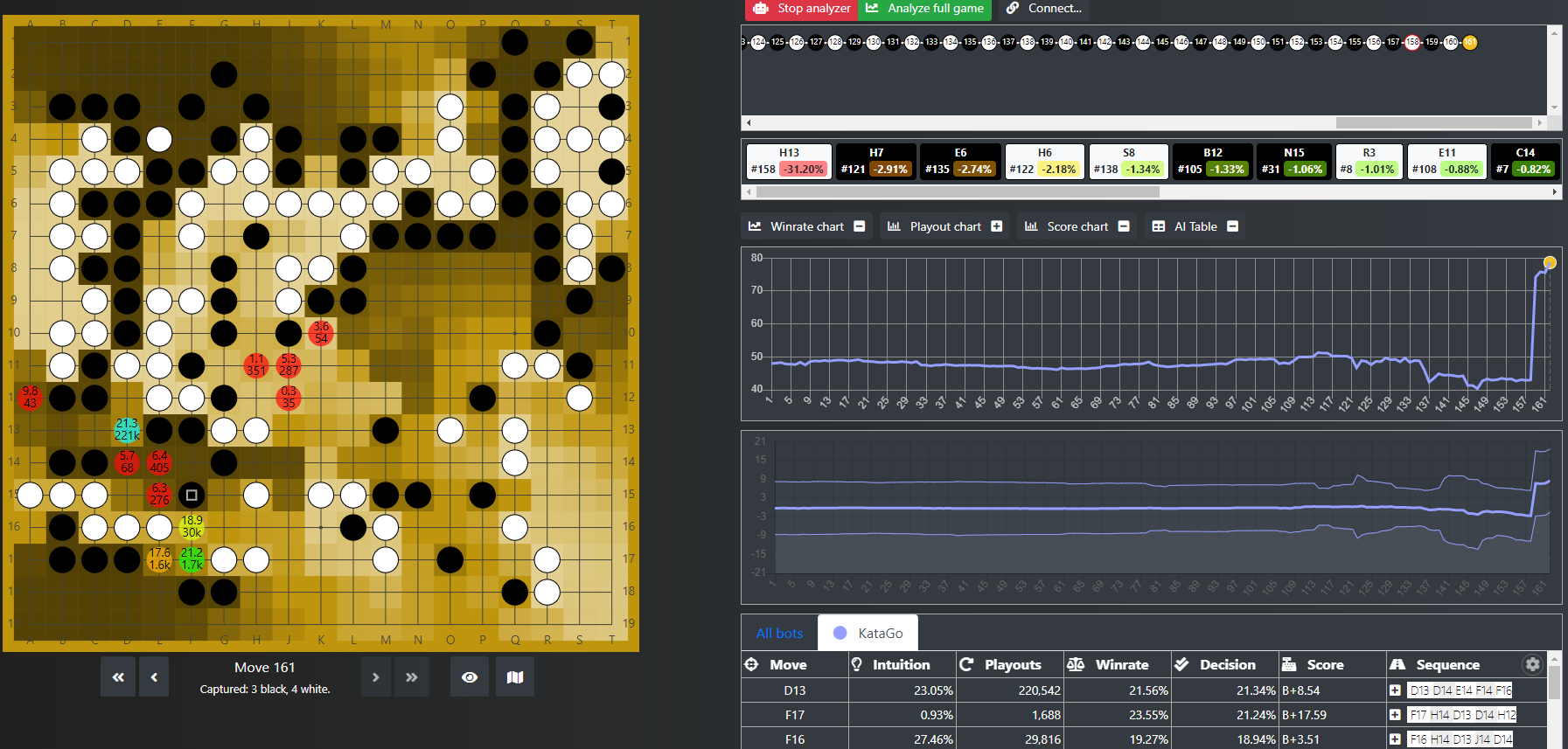Click the blue D13 suggestion on board

tap(127, 429)
